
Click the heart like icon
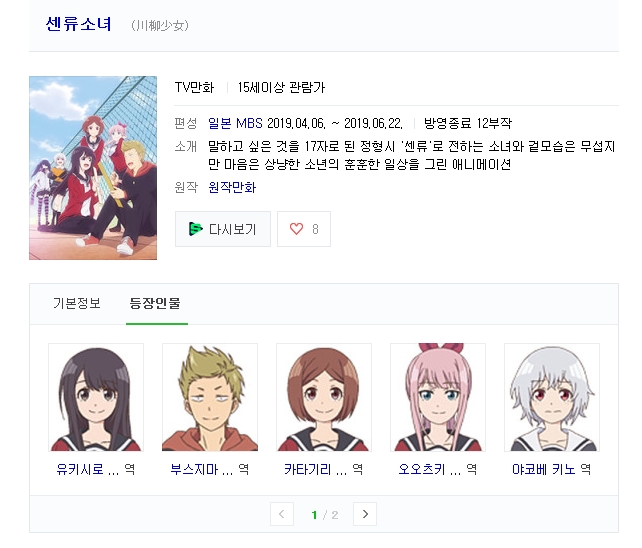point(296,229)
